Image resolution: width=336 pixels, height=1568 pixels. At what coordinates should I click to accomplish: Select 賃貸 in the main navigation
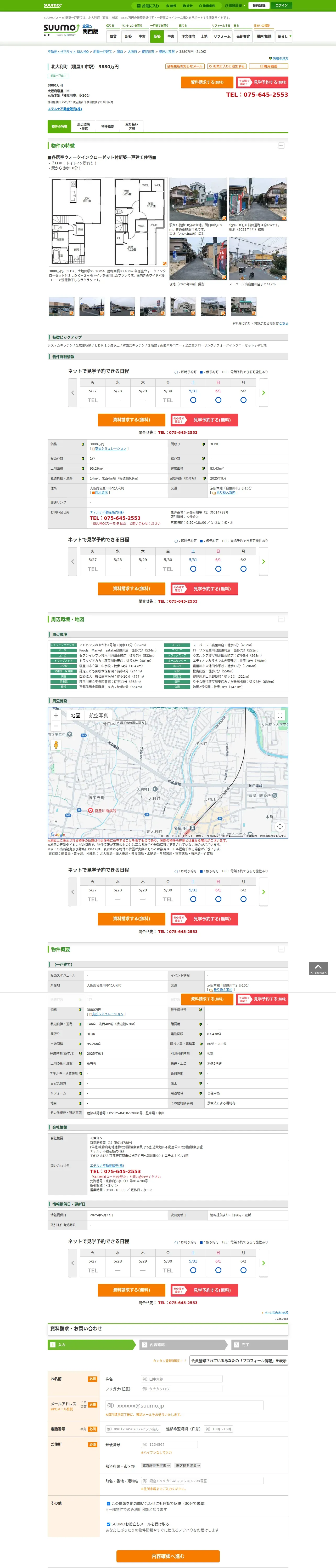pos(113,37)
